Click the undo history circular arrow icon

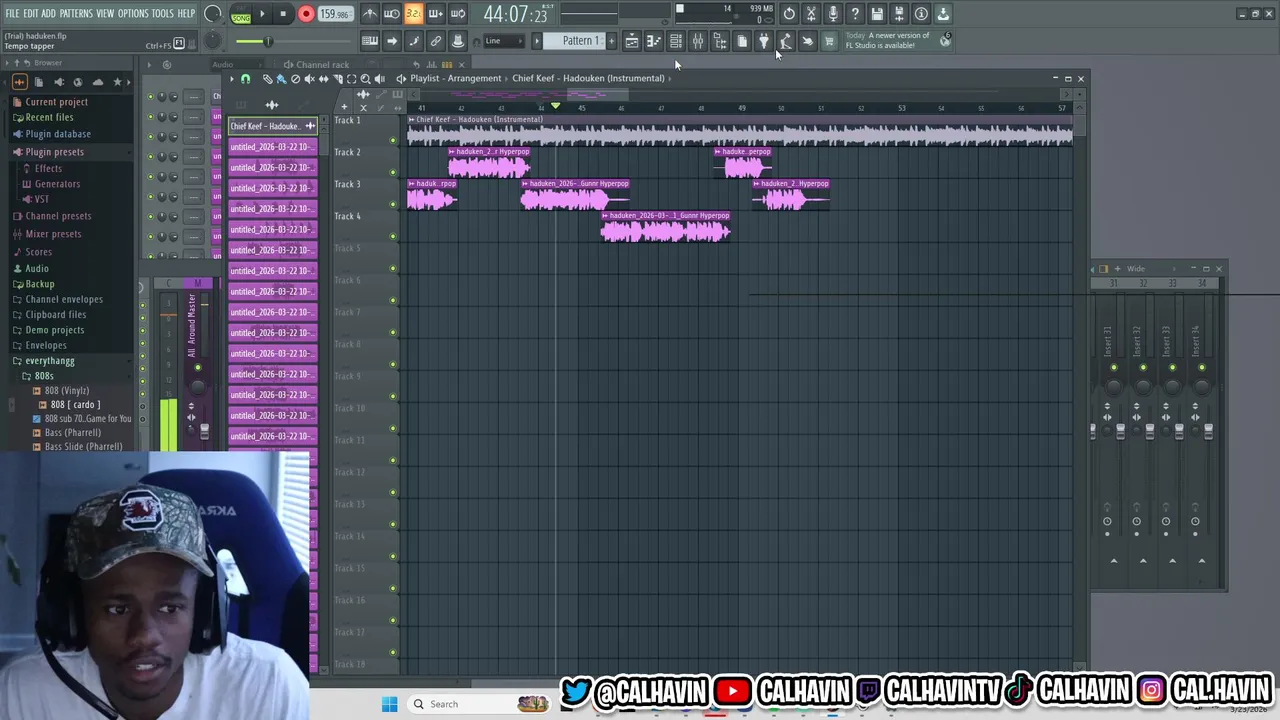tap(789, 14)
